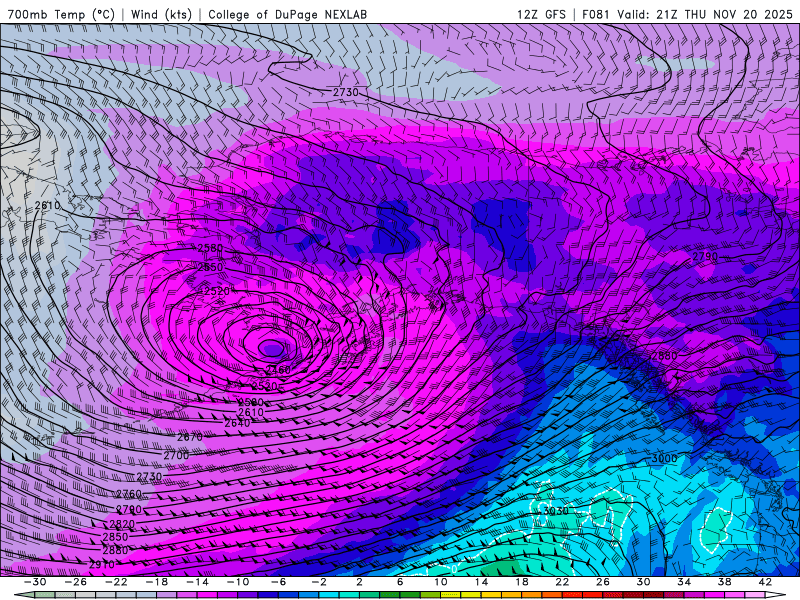Click the -2 tick on the temperature scale

pyautogui.click(x=319, y=582)
